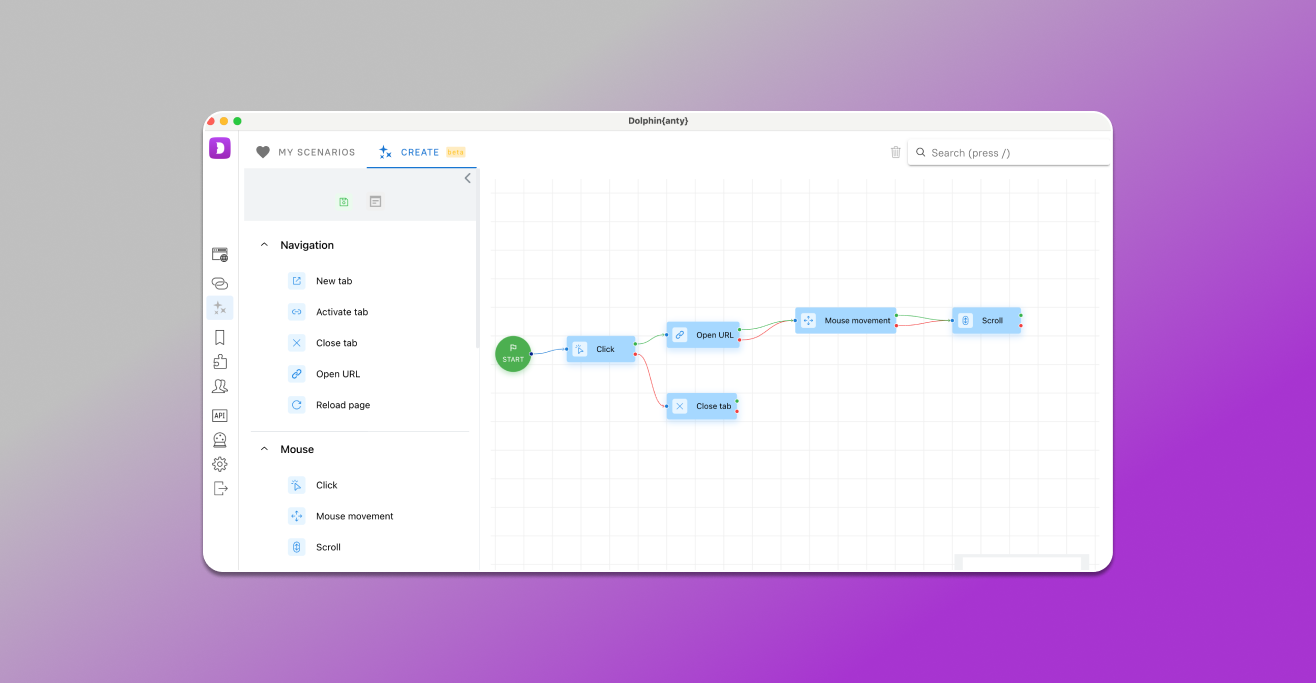The width and height of the screenshot is (1316, 683).
Task: Collapse the left blocks panel chevron
Action: [x=467, y=178]
